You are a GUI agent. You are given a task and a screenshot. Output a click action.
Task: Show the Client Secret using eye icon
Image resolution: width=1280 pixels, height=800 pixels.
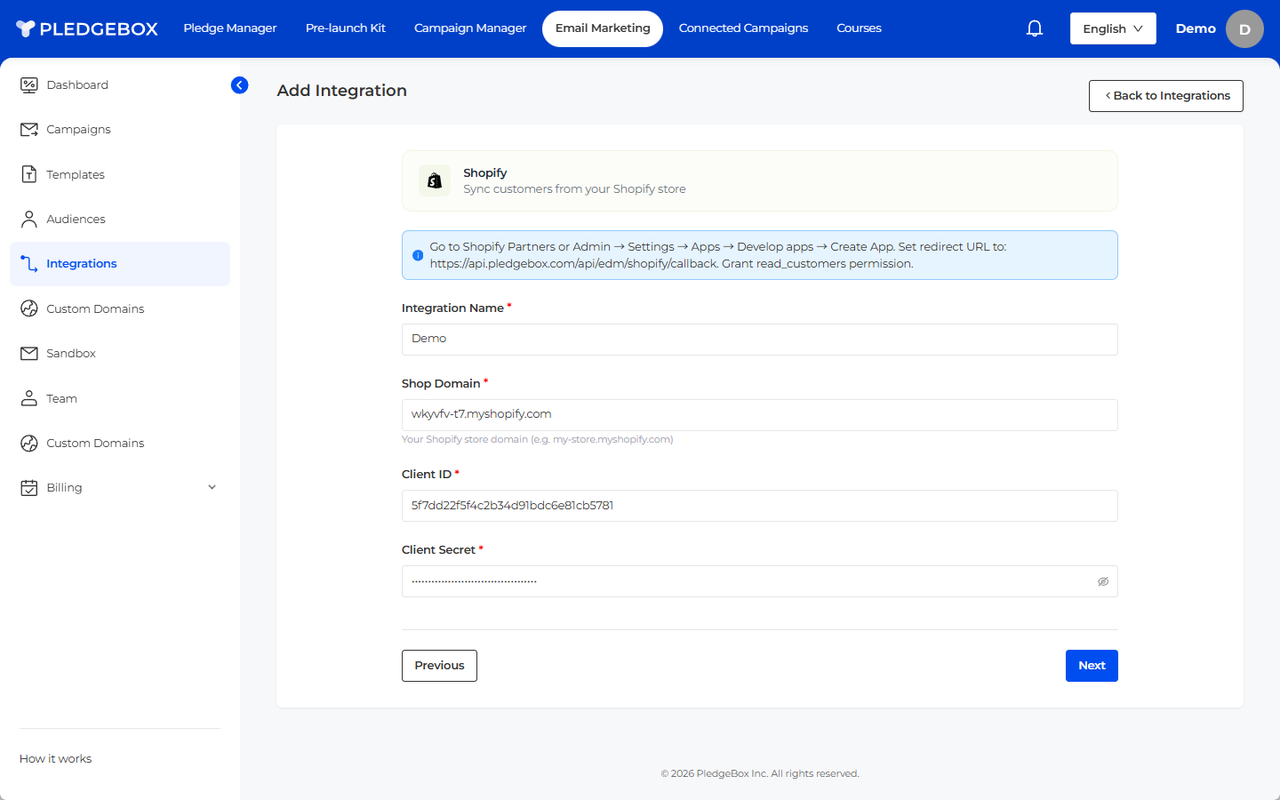1103,581
